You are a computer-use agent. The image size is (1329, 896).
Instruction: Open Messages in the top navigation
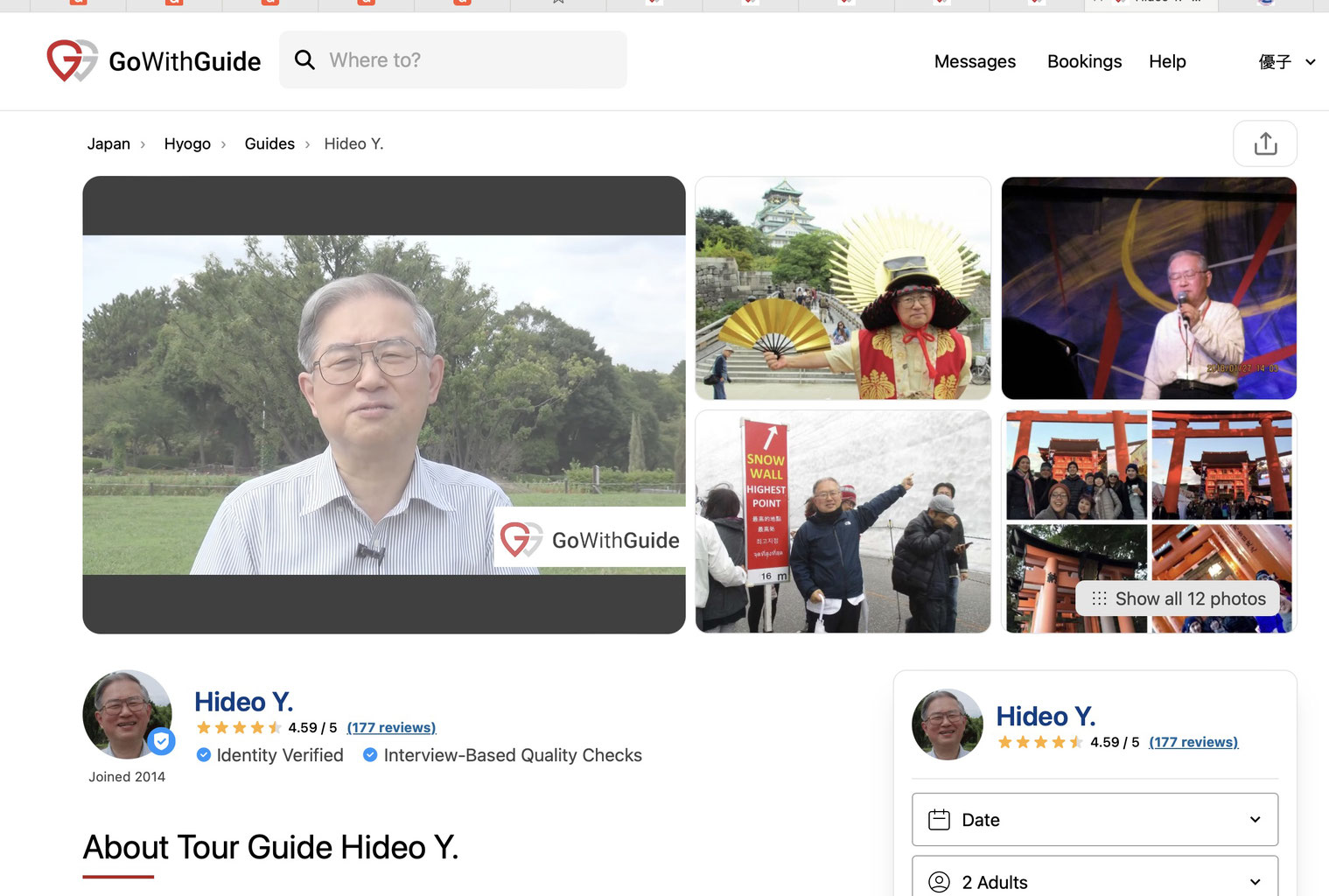pyautogui.click(x=975, y=61)
